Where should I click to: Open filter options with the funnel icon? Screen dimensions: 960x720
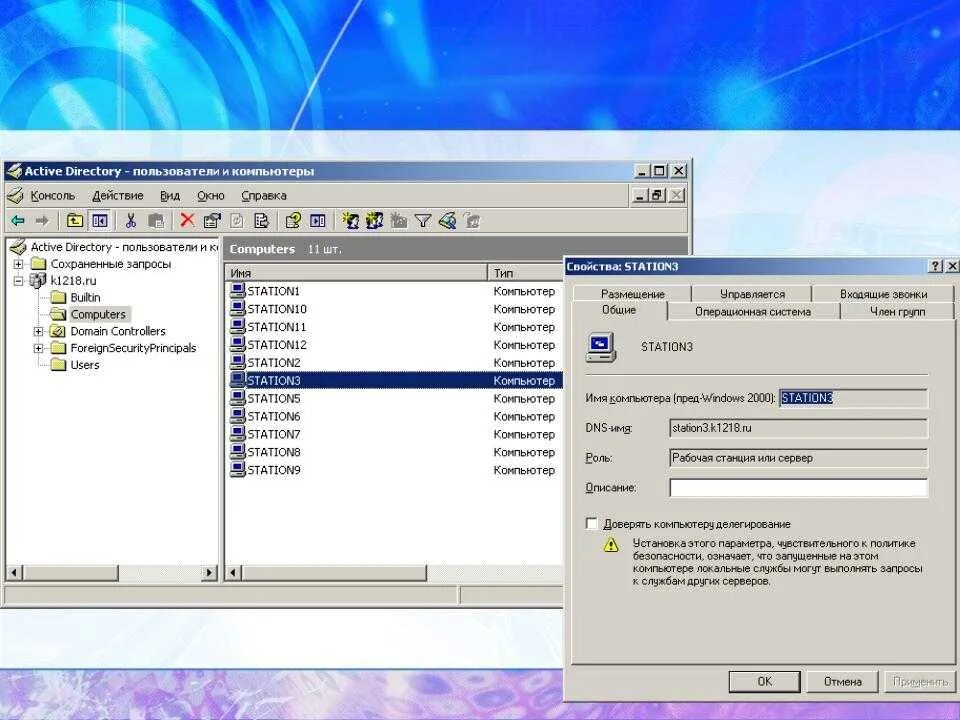[x=423, y=221]
